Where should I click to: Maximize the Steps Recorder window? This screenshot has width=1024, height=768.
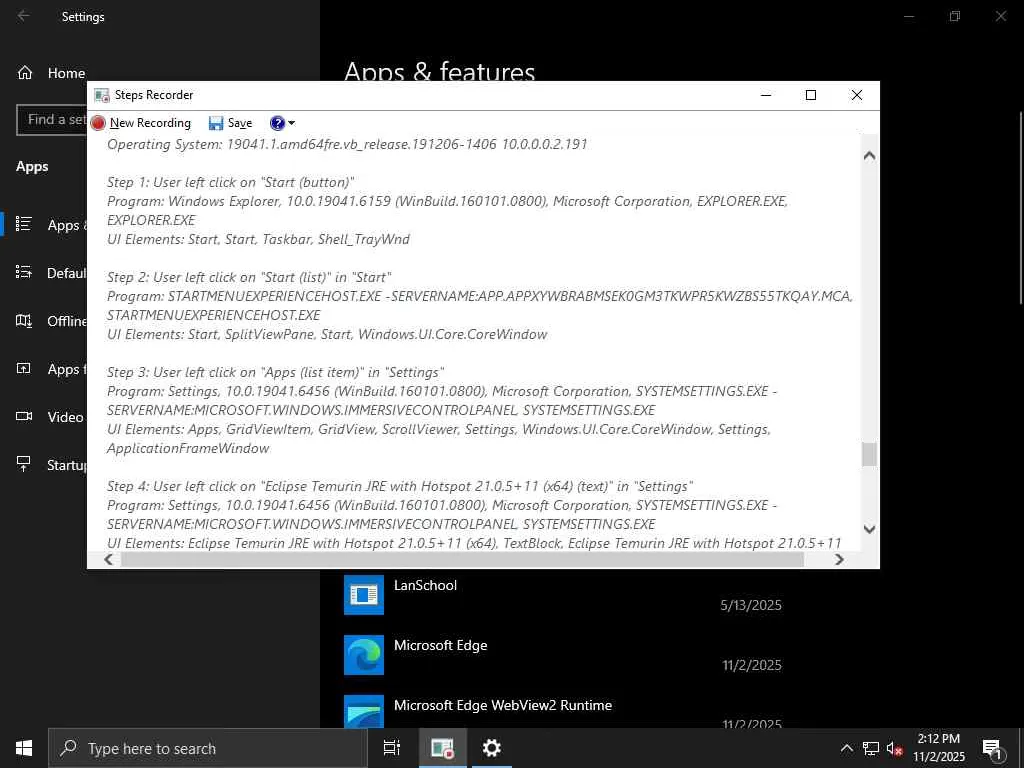810,95
